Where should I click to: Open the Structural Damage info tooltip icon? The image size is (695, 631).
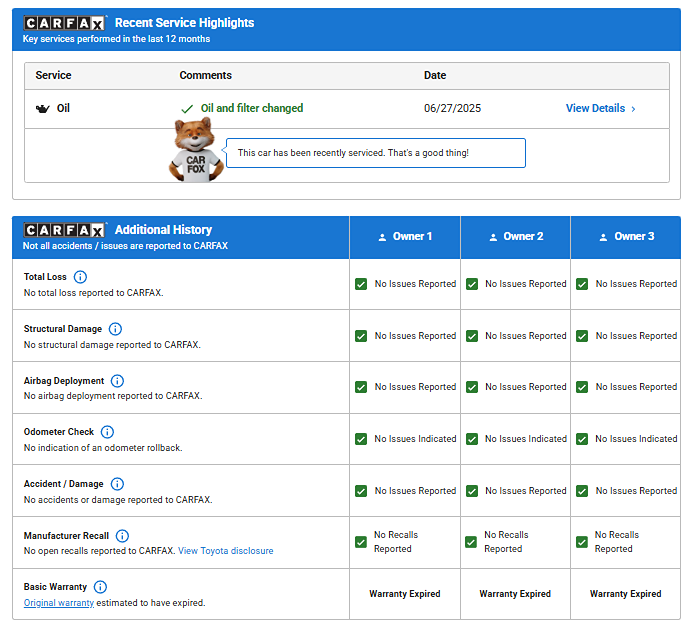[115, 329]
